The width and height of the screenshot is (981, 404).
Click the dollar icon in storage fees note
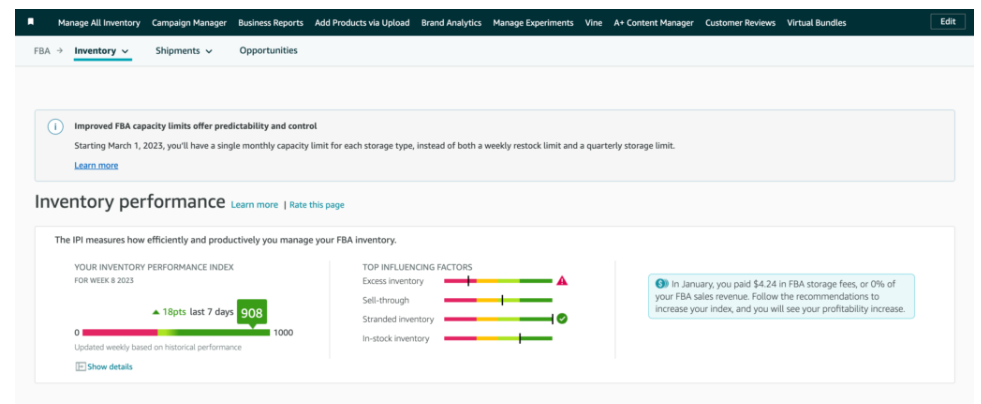662,283
